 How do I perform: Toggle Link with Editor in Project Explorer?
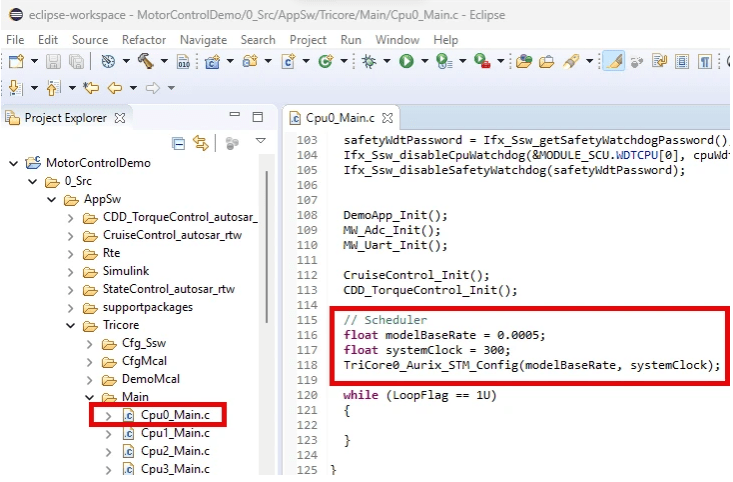(x=199, y=143)
